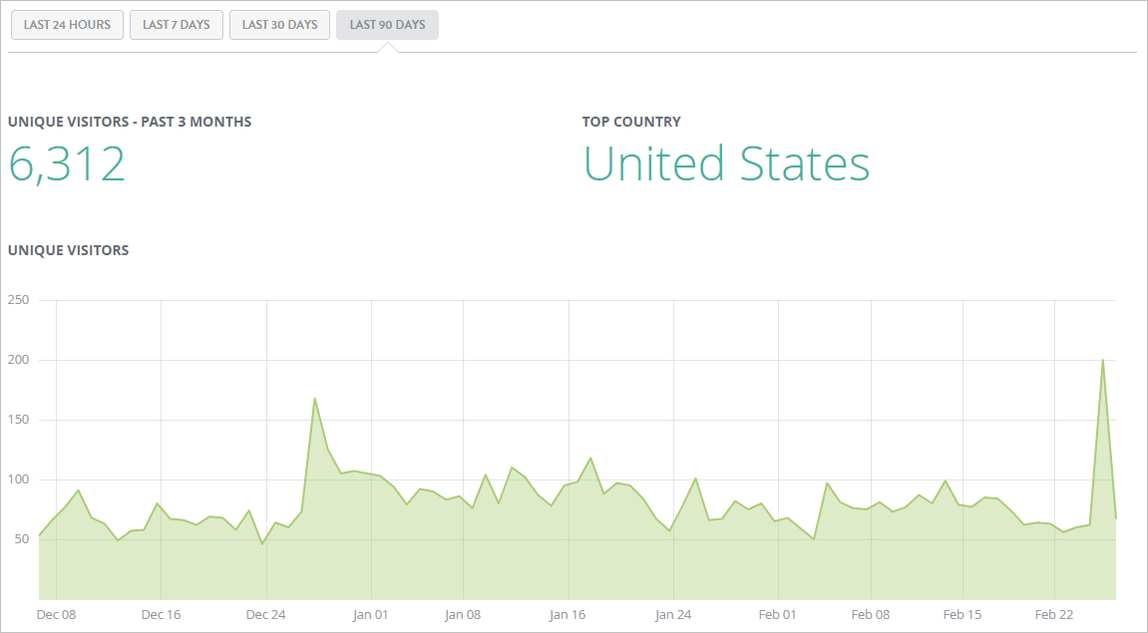This screenshot has height=633, width=1148.
Task: Select the Dec 16 axis label
Action: click(161, 615)
